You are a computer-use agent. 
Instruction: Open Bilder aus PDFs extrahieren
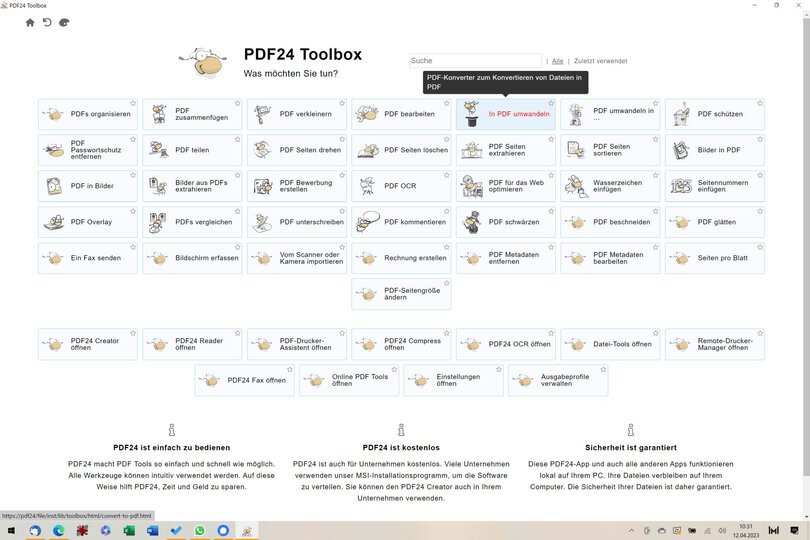(192, 186)
